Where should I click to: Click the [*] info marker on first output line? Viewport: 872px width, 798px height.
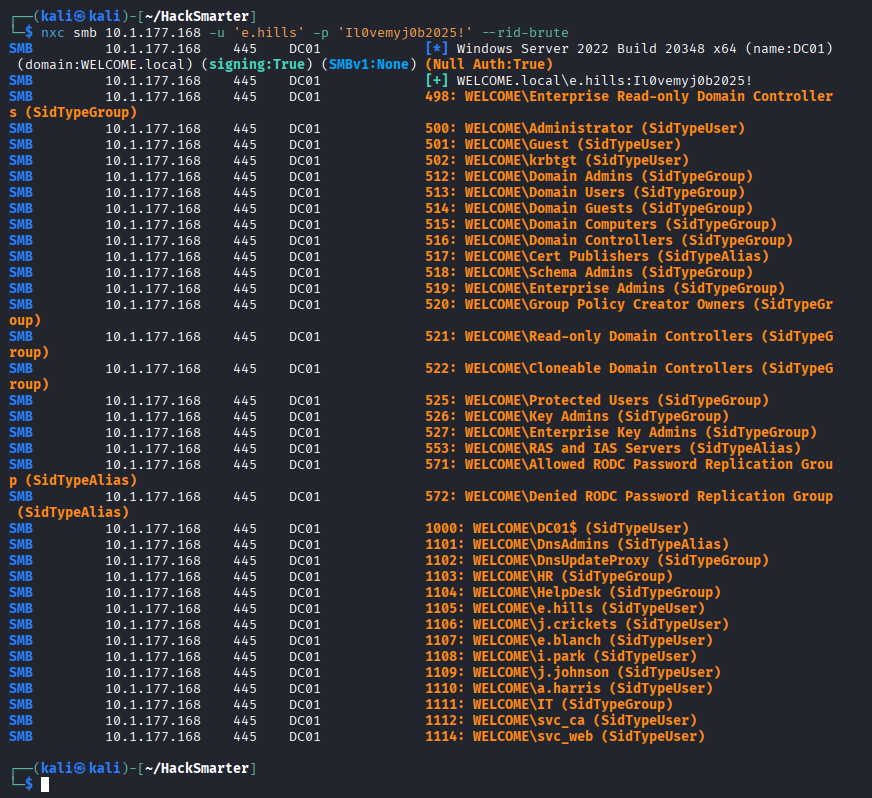436,48
